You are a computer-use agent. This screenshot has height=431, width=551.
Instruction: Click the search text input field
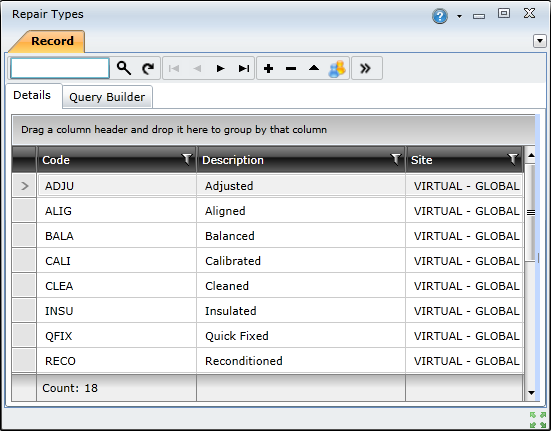(60, 68)
